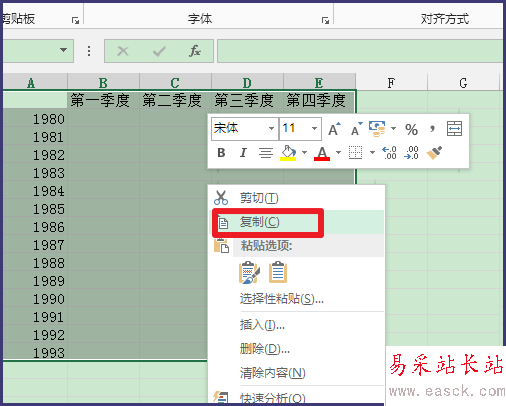Image resolution: width=506 pixels, height=406 pixels.
Task: Click the cell containing 1980
Action: pyautogui.click(x=35, y=119)
